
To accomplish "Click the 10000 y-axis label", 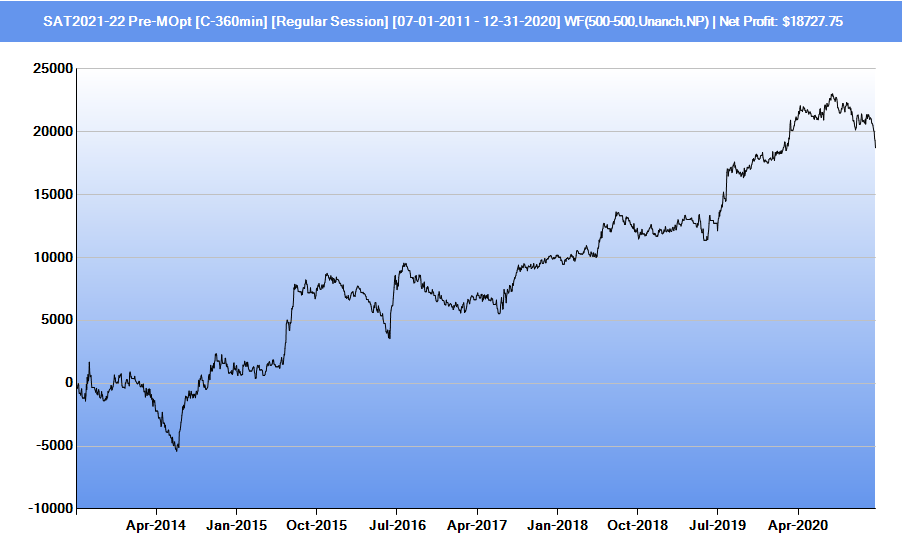I will coord(53,257).
